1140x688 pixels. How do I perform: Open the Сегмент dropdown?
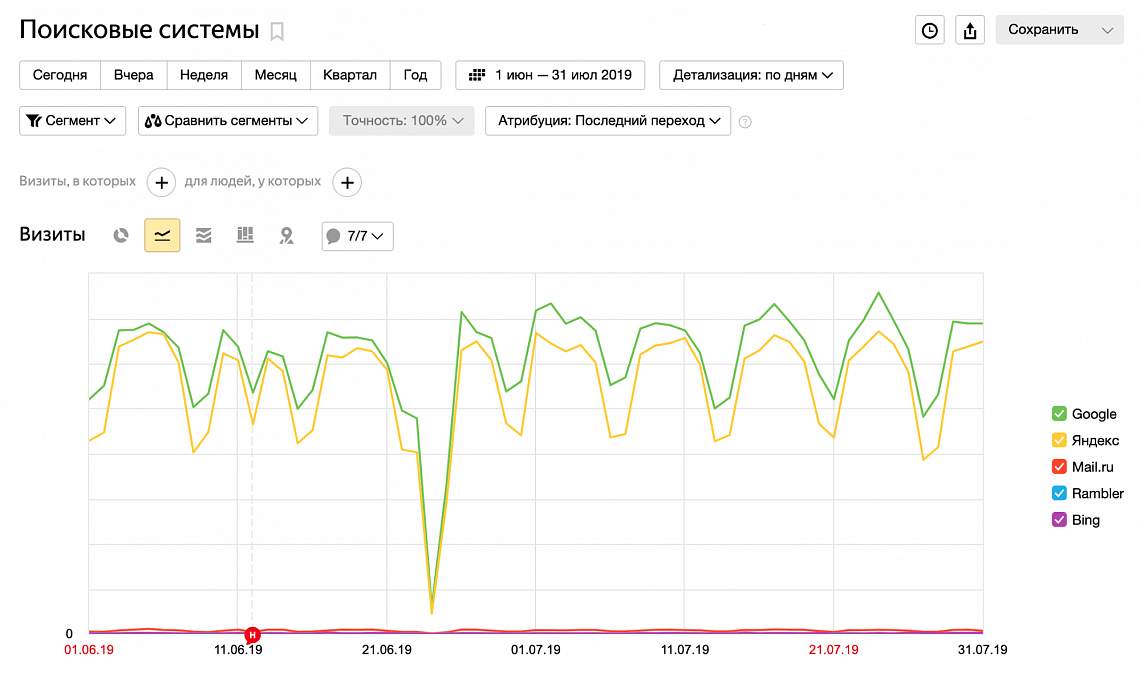pyautogui.click(x=72, y=121)
